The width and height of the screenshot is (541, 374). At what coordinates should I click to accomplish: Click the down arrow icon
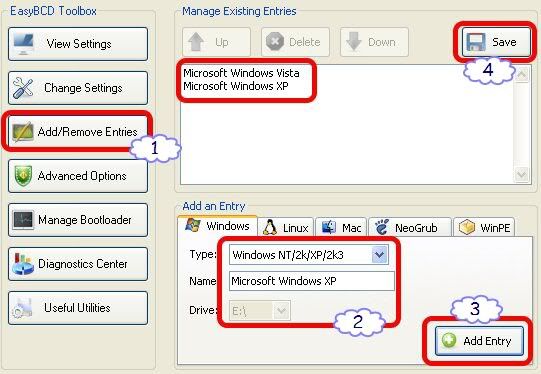pos(354,42)
